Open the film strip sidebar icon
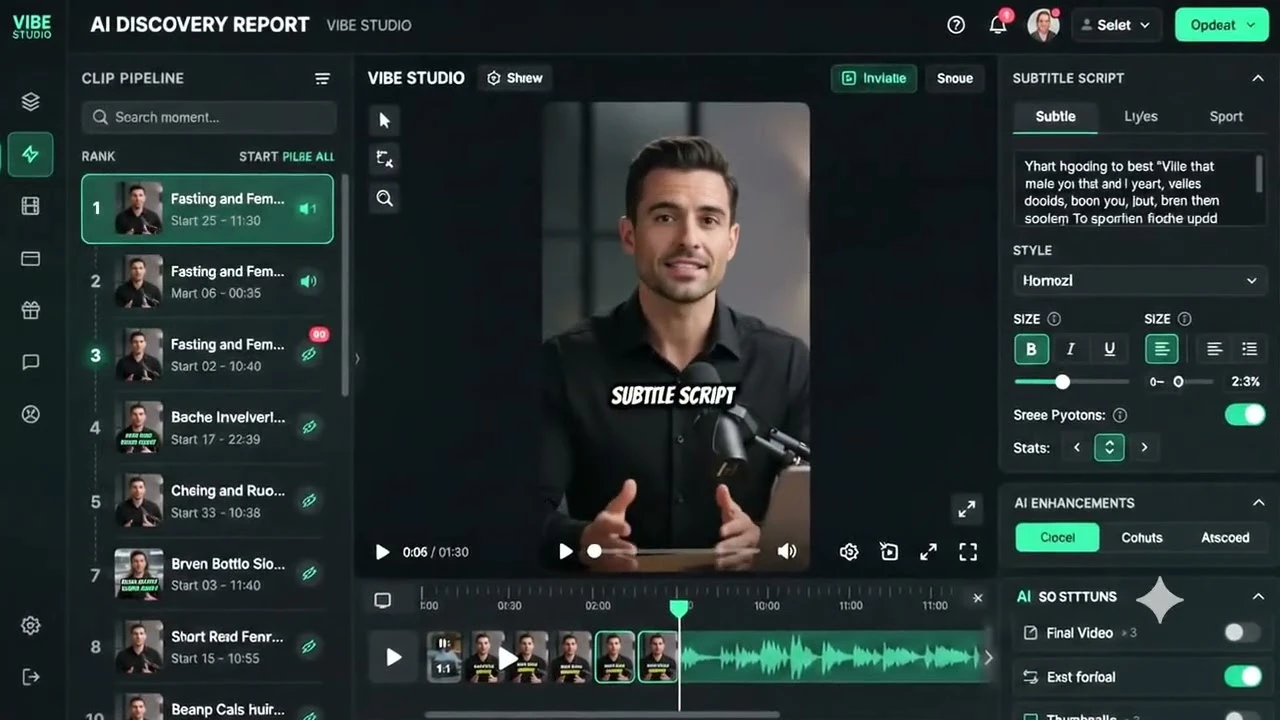 pos(30,206)
